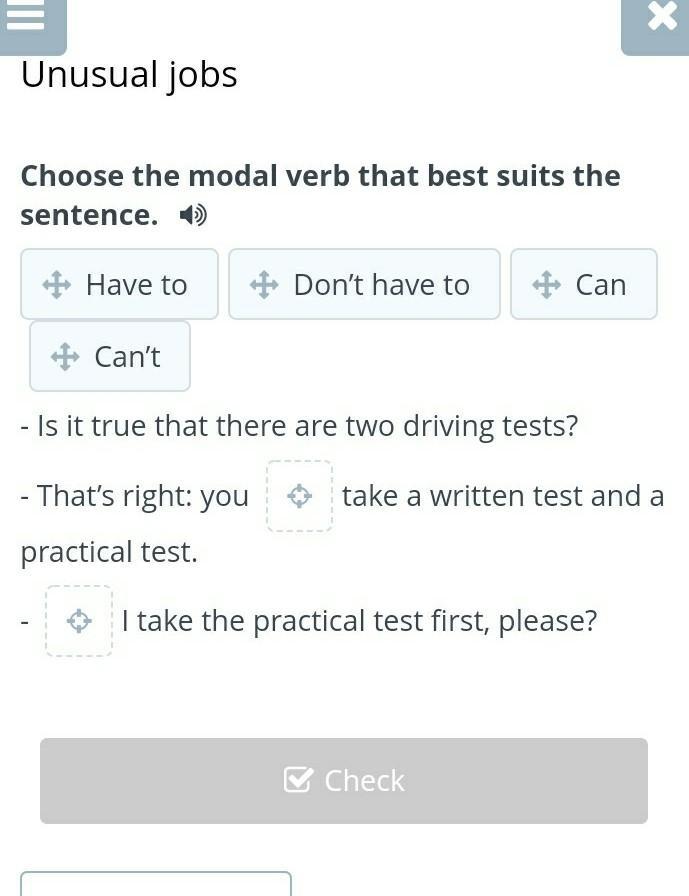This screenshot has width=689, height=896.
Task: Choose the 'Can't' word chip
Action: coord(110,356)
